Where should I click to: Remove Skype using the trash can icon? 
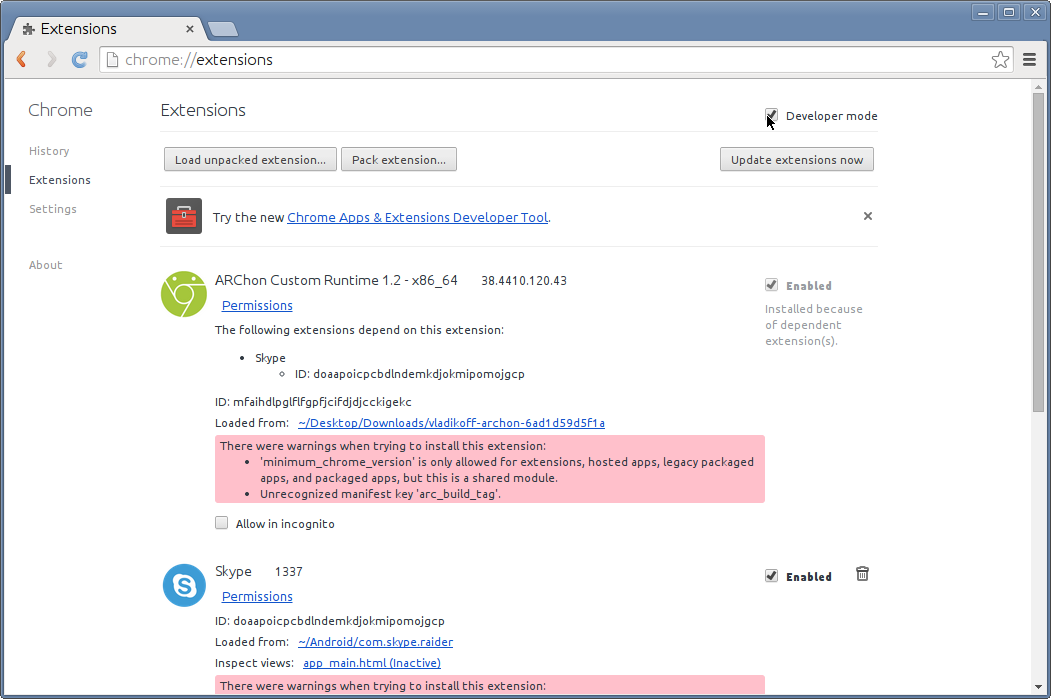[x=862, y=574]
